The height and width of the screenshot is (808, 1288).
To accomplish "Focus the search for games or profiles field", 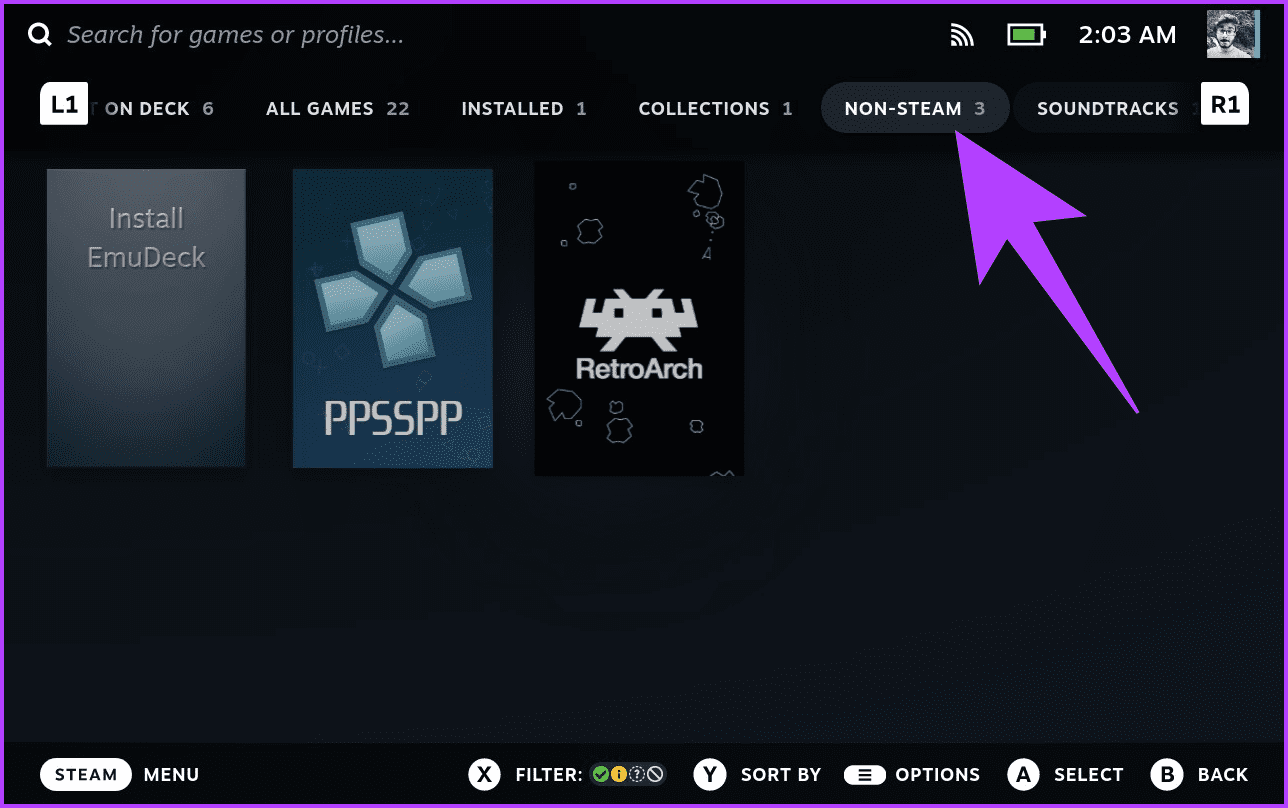I will point(235,36).
